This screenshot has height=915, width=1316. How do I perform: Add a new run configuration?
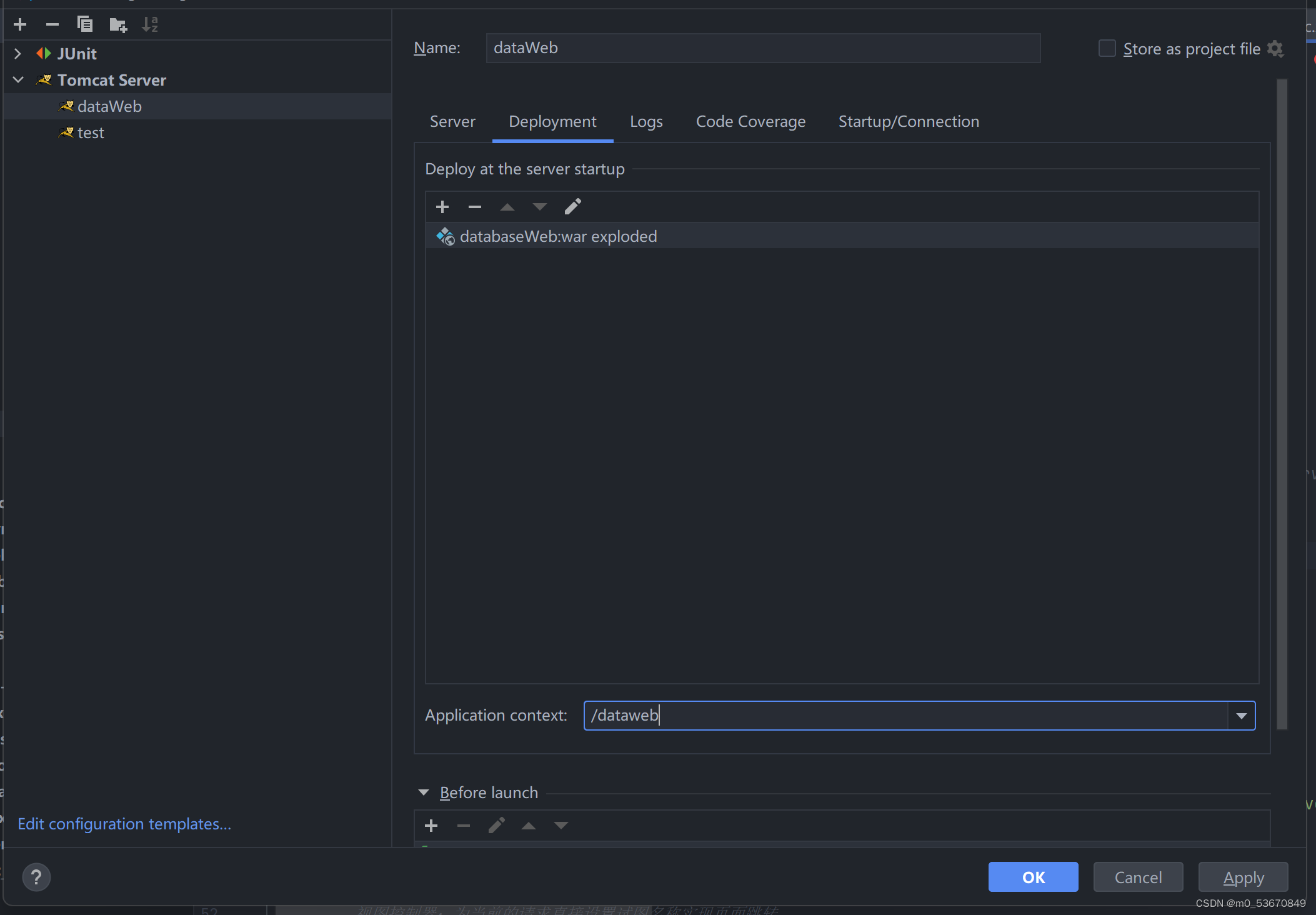20,24
